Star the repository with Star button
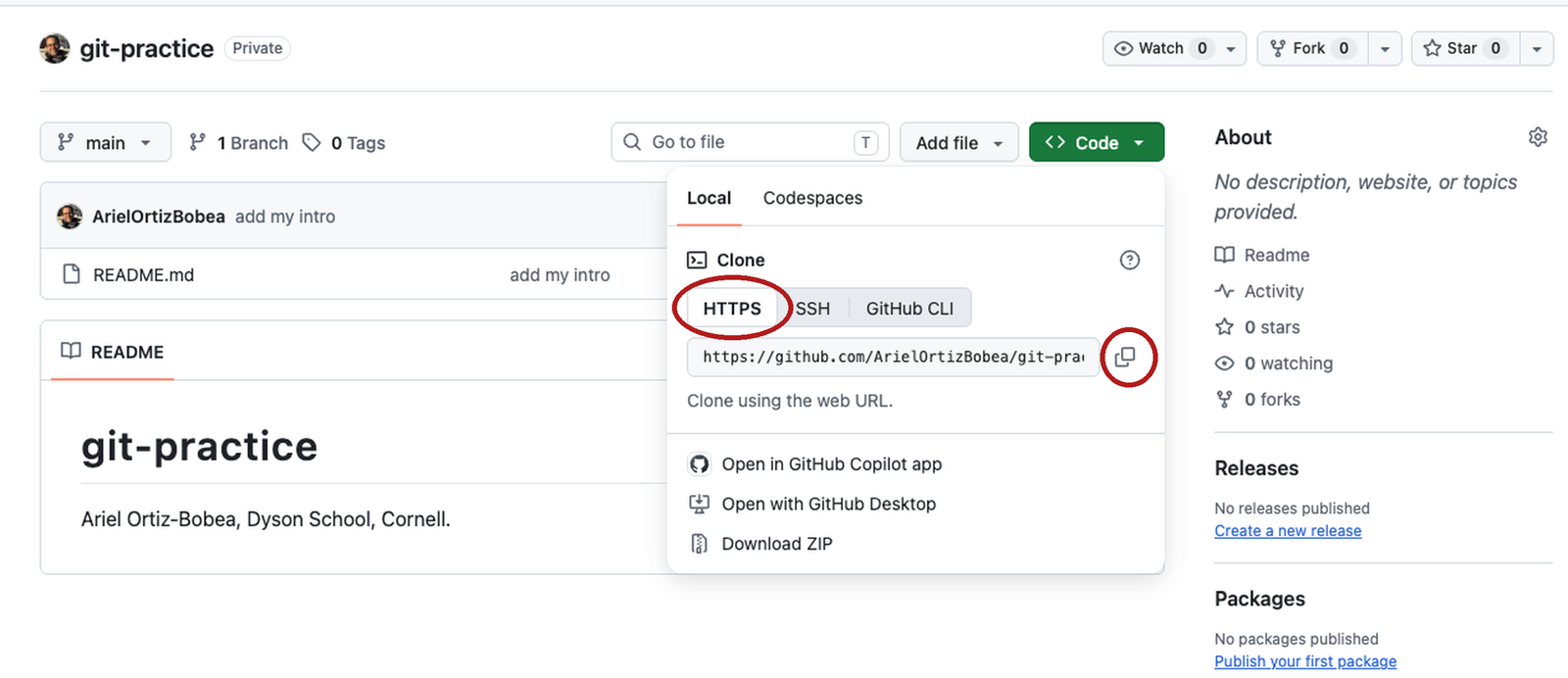Viewport: 1568px width, 678px height. pyautogui.click(x=1466, y=48)
